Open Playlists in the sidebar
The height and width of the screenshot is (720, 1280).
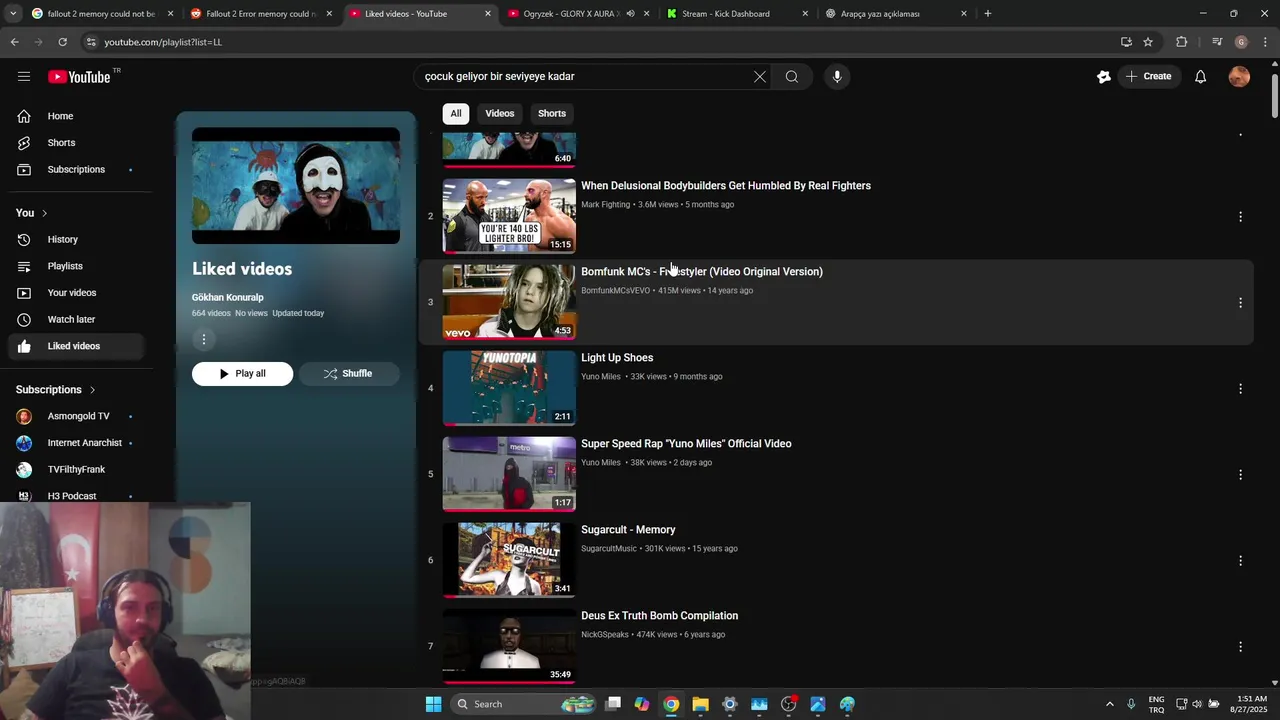pyautogui.click(x=76, y=266)
